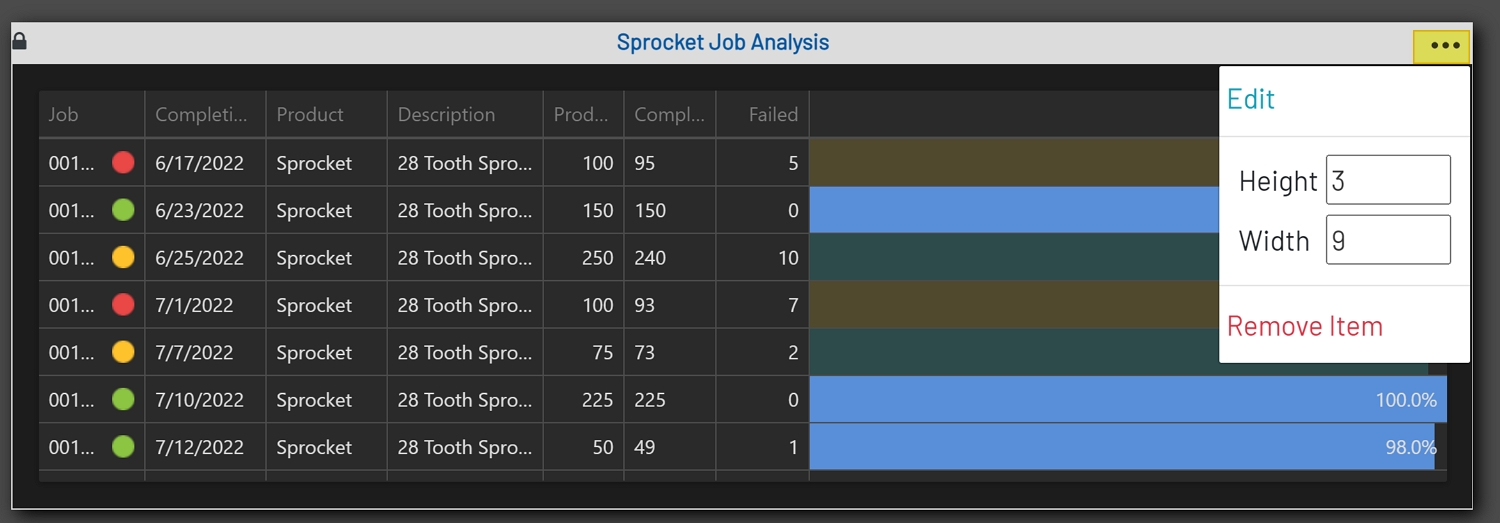
Task: Click the Description column header
Action: pyautogui.click(x=446, y=115)
